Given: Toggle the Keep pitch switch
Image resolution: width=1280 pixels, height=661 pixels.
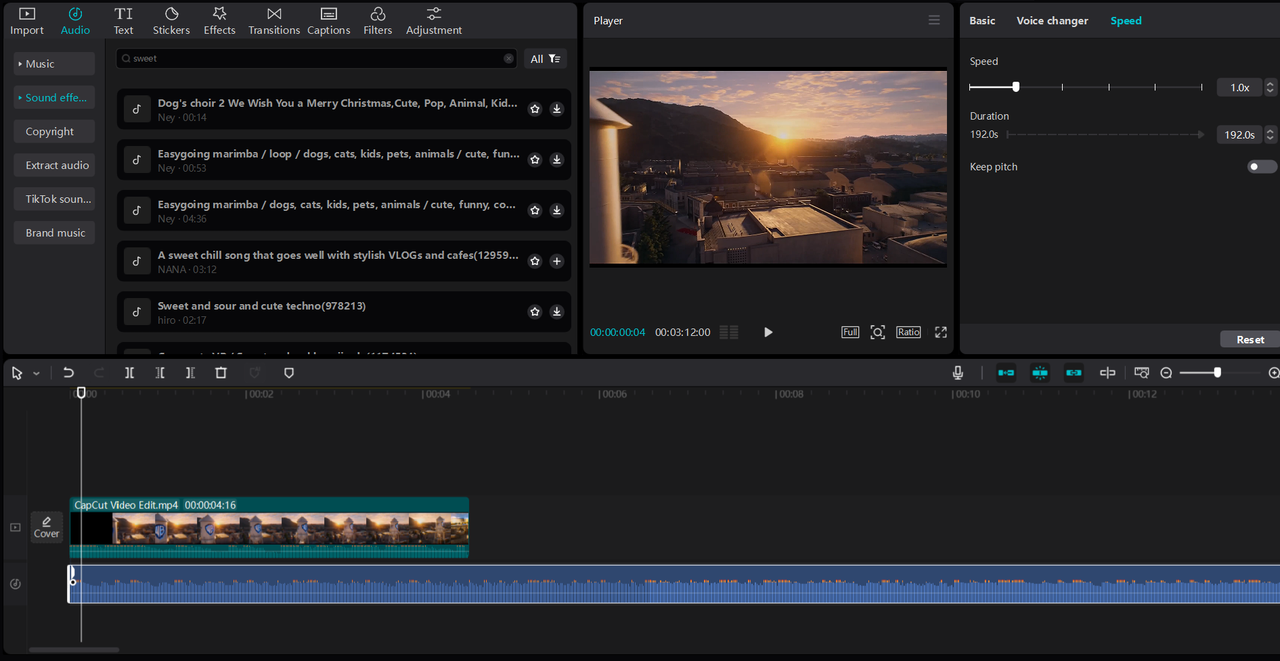Looking at the screenshot, I should click(1262, 167).
